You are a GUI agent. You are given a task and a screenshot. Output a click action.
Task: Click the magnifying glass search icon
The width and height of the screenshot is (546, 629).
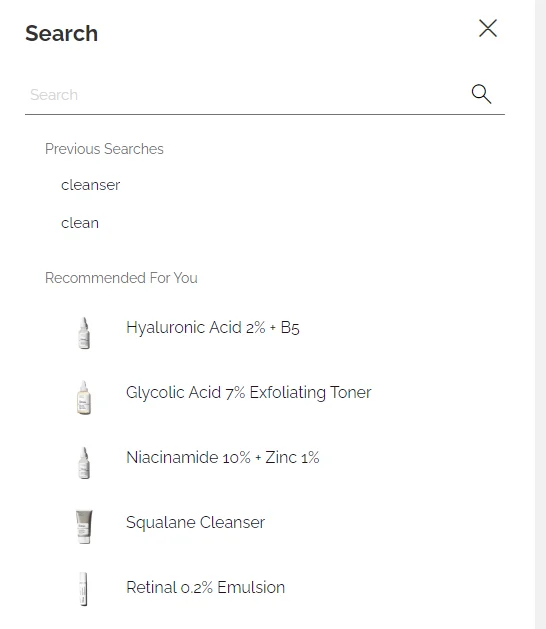click(481, 94)
